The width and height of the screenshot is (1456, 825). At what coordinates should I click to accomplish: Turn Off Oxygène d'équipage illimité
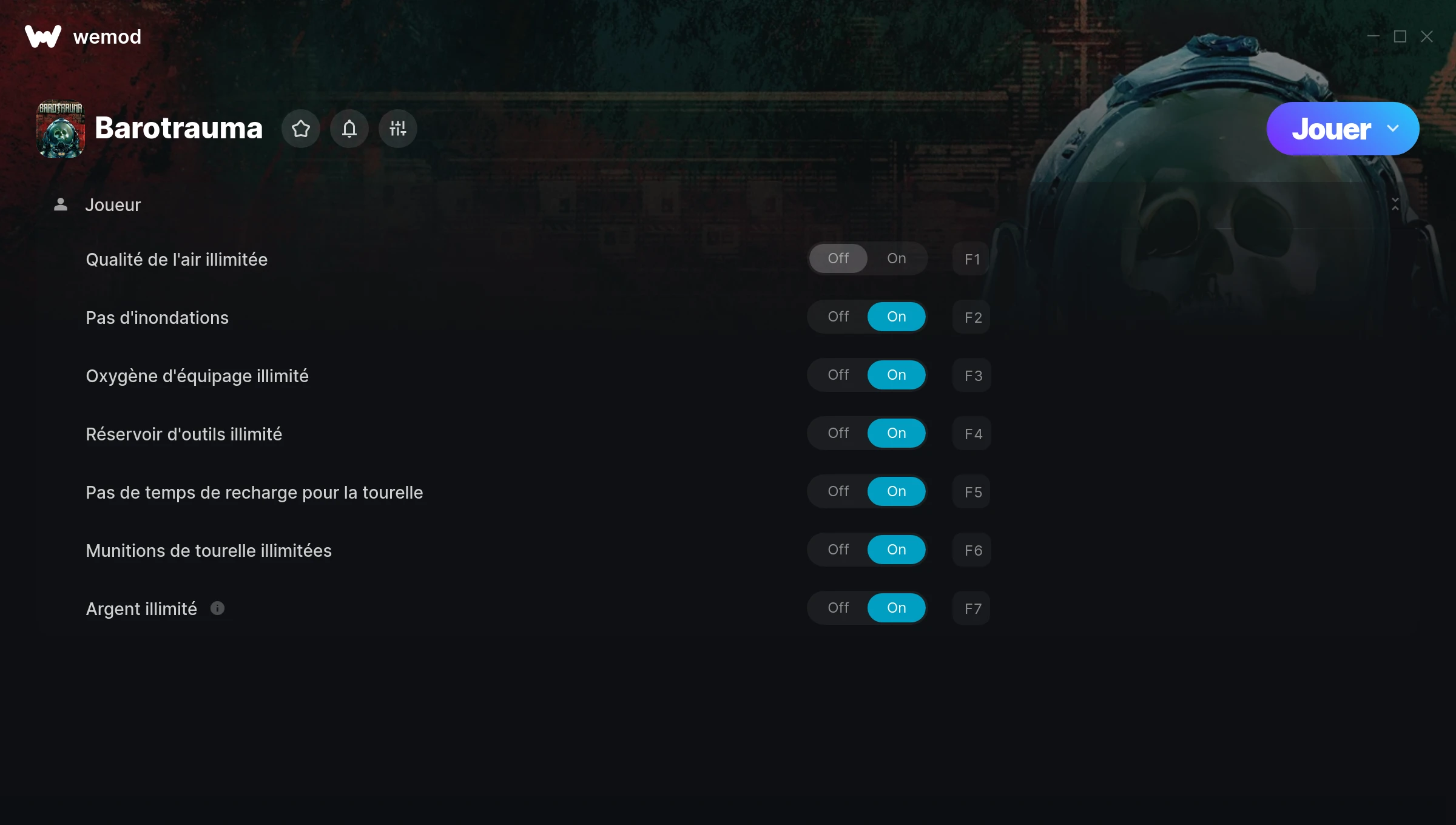tap(838, 375)
